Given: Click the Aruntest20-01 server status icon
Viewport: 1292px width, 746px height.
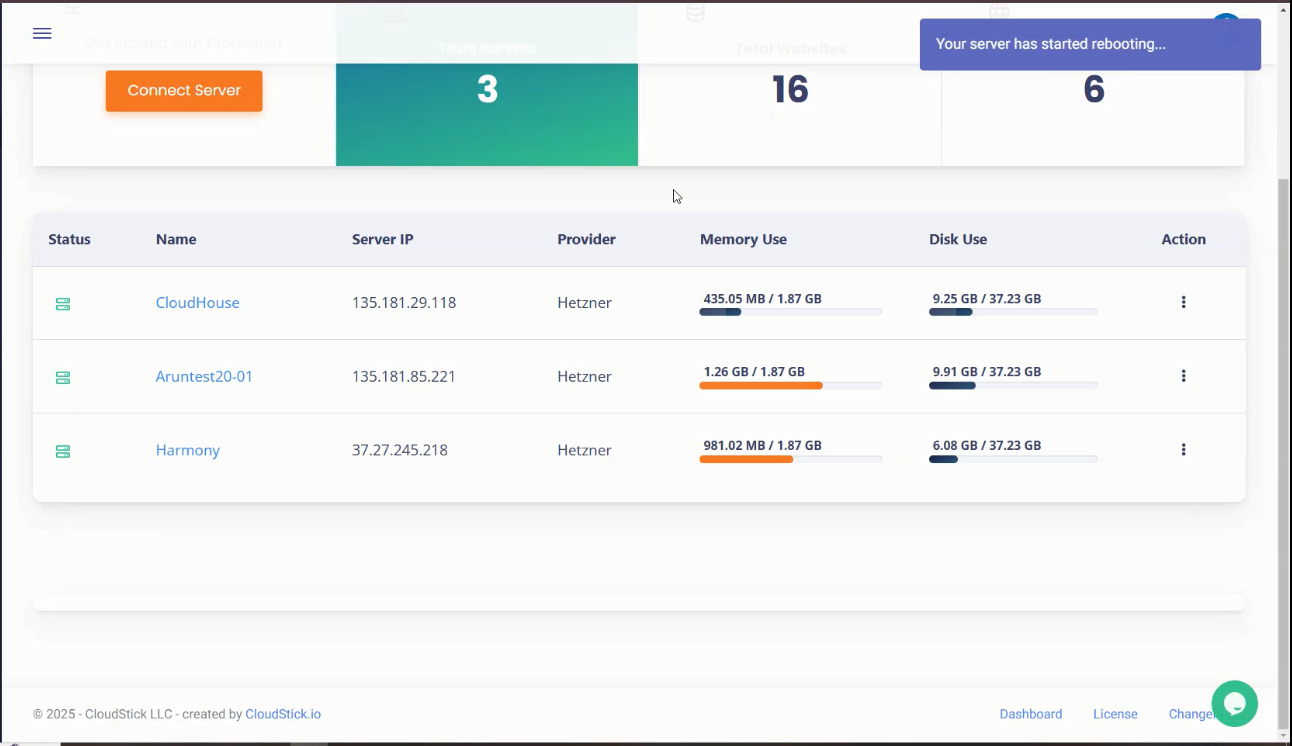Looking at the screenshot, I should click(63, 378).
